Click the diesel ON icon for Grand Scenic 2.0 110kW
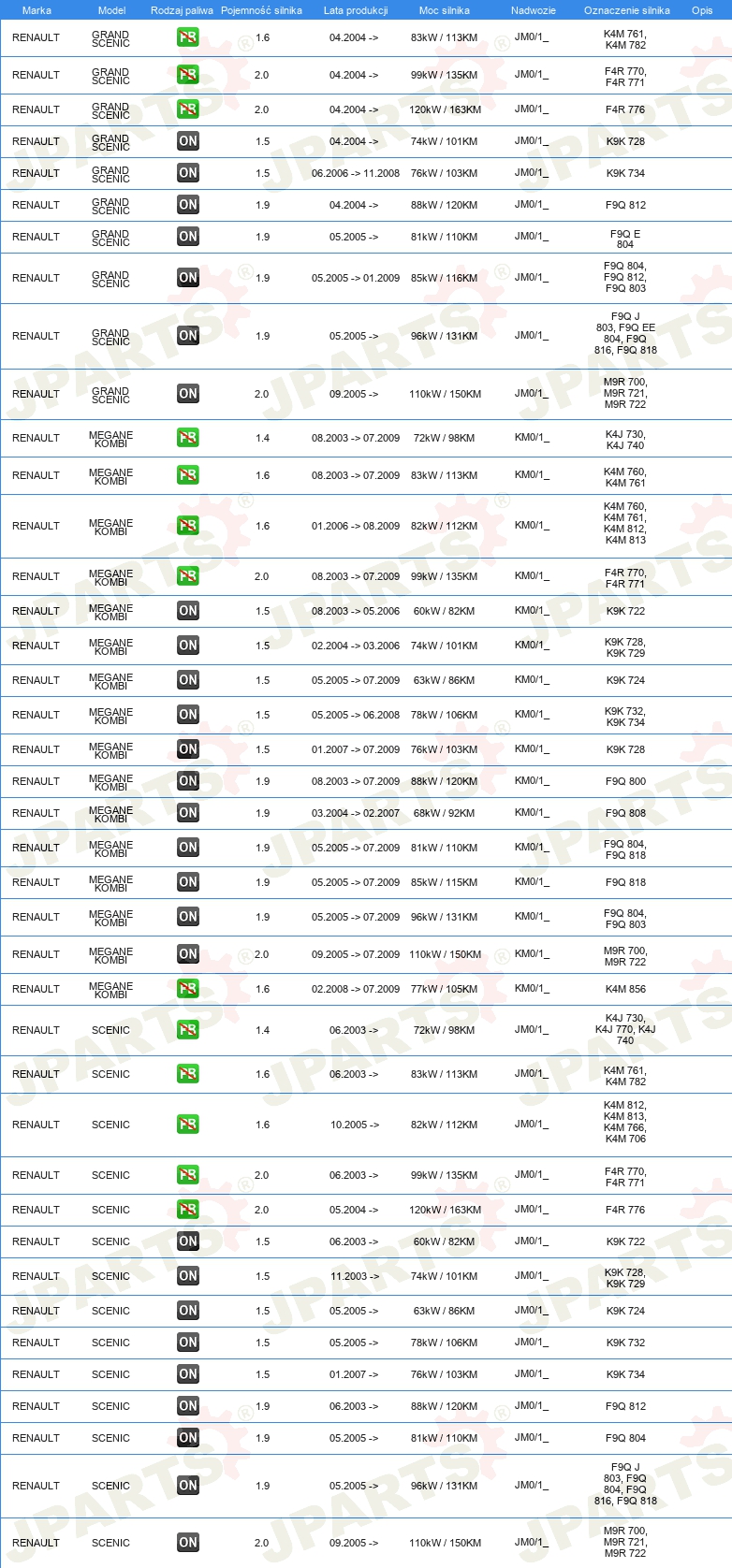 (x=188, y=394)
